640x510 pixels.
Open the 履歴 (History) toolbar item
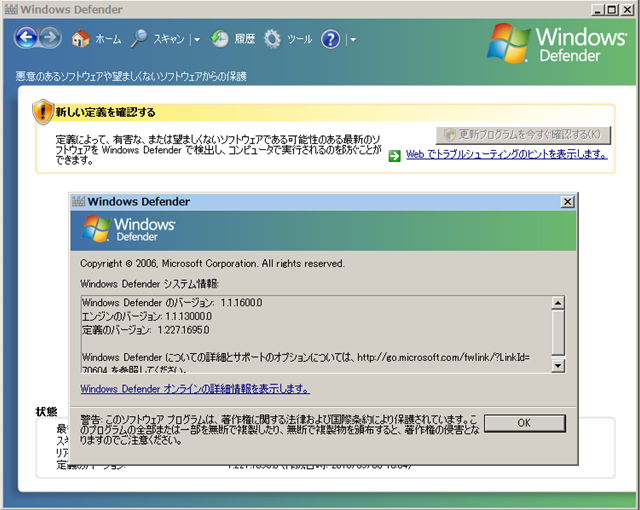[x=244, y=39]
